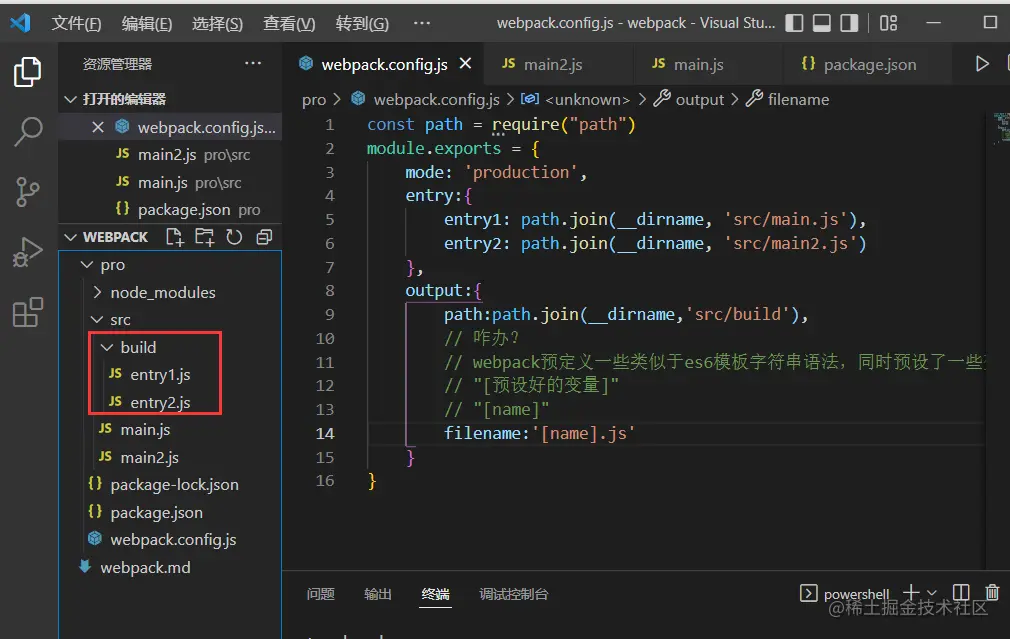
Task: Switch to the 调试控制台 panel tab
Action: (x=514, y=594)
